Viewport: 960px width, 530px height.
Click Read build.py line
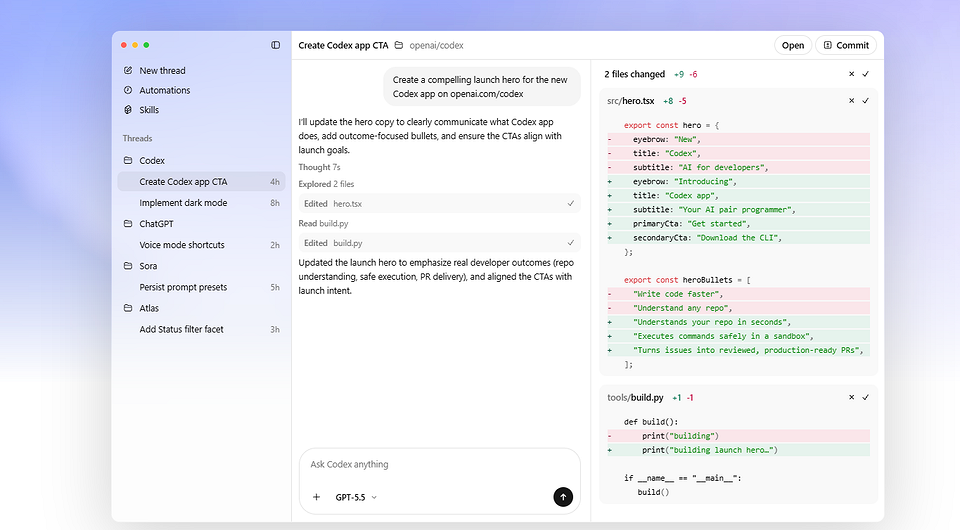[323, 223]
